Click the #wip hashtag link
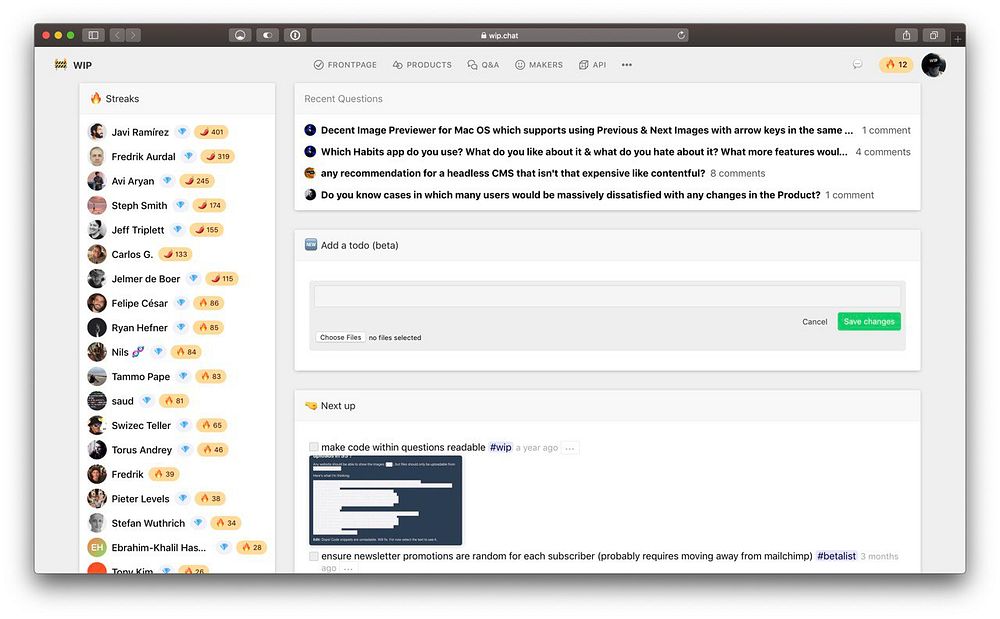 click(x=501, y=448)
